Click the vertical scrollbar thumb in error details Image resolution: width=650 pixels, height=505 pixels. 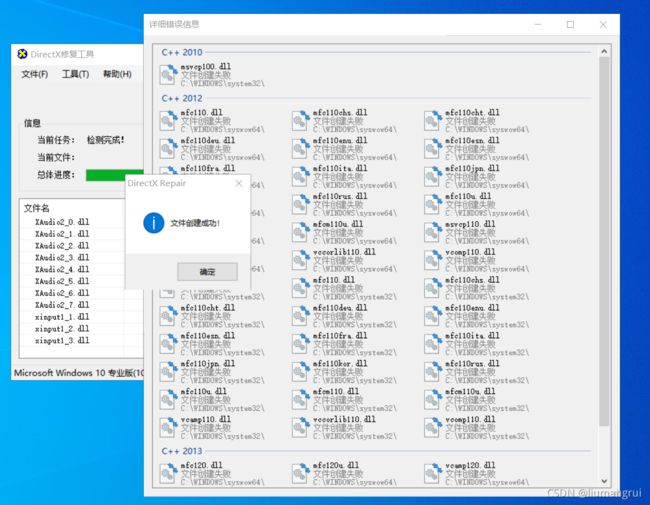(x=604, y=241)
